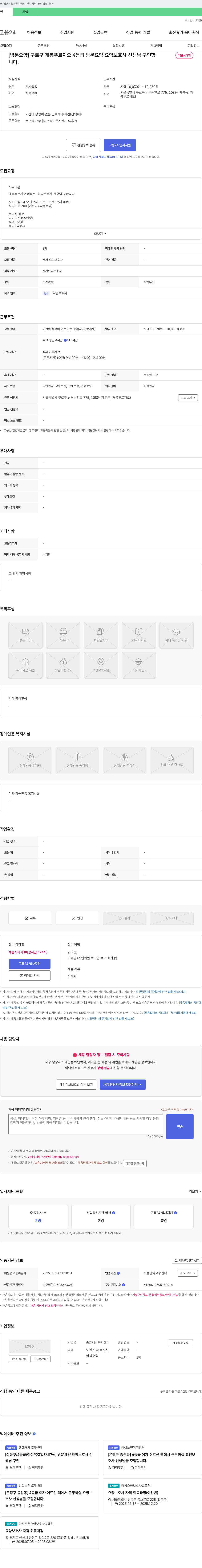The image size is (202, 1568).
Task: Click the 면접 step in 전형방법
Action: click(x=77, y=918)
